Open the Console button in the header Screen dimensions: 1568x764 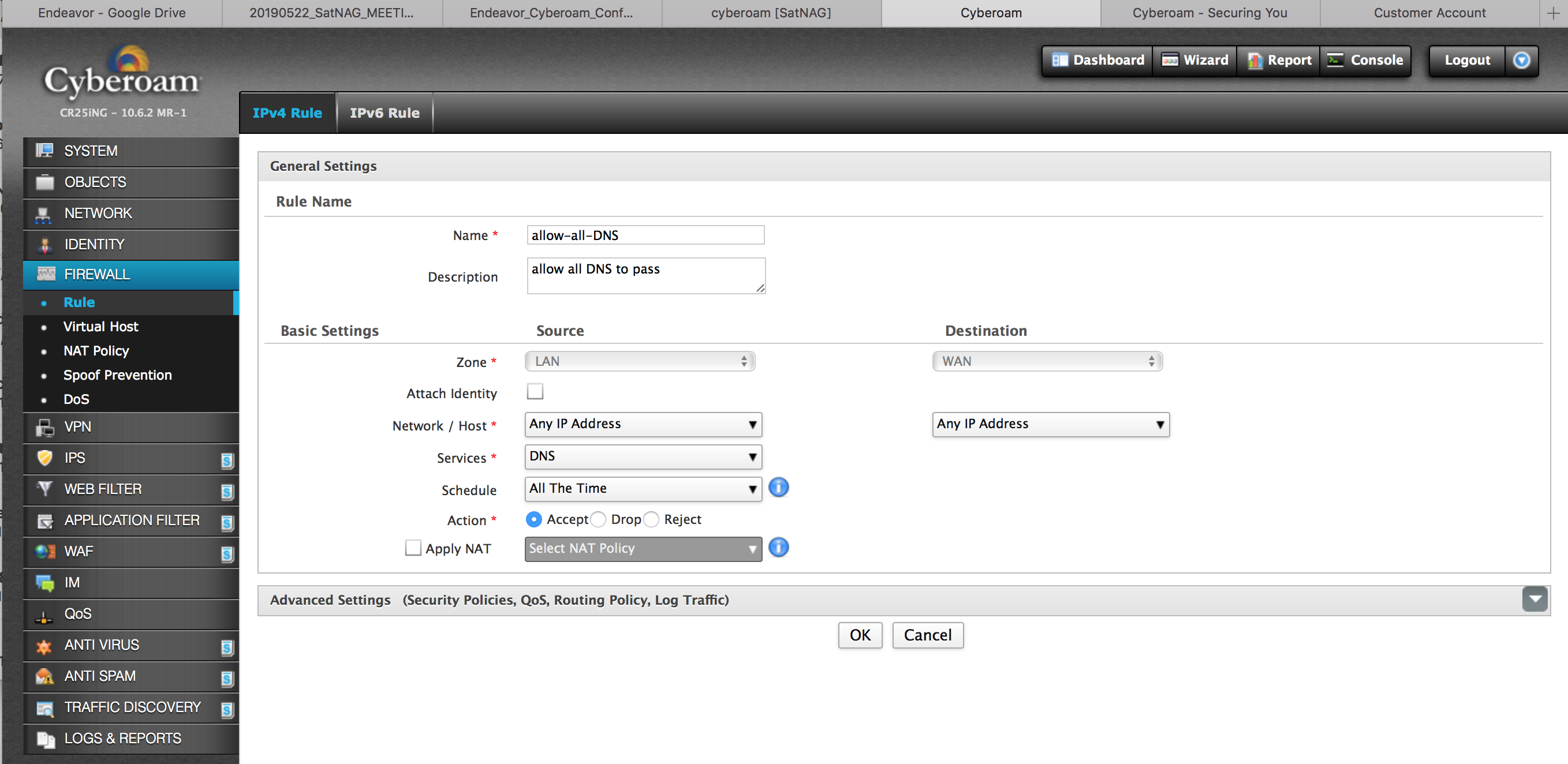pyautogui.click(x=1365, y=60)
